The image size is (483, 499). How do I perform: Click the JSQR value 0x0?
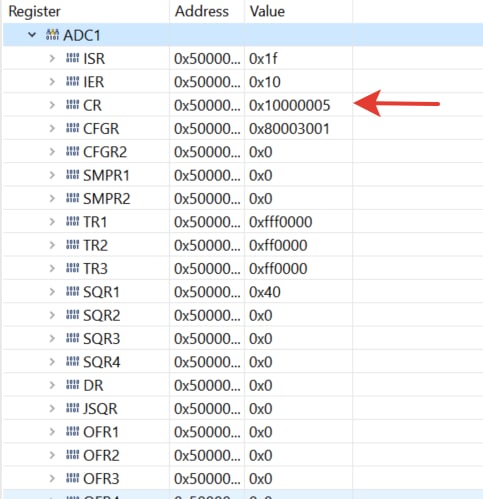[x=261, y=409]
